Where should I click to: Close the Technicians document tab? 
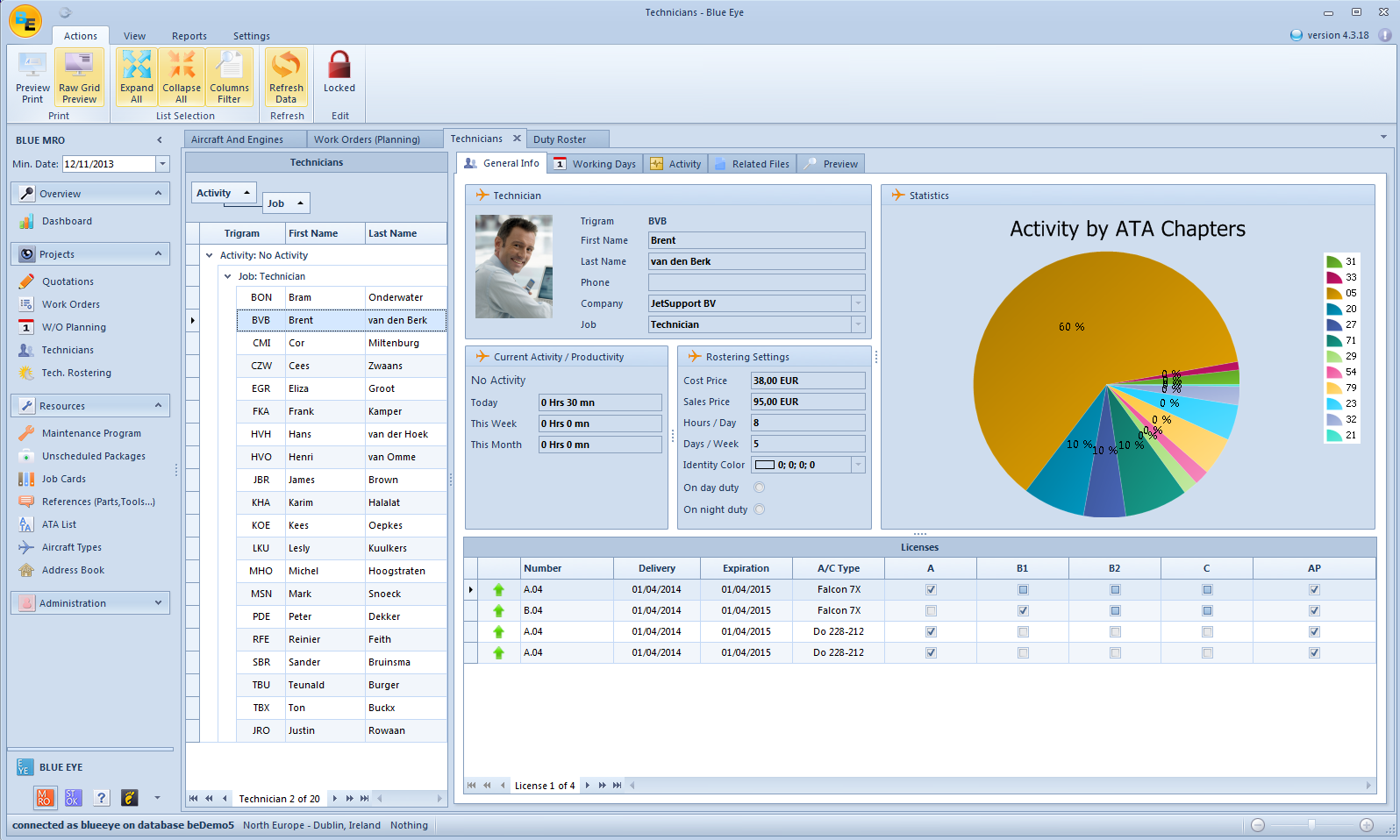pos(517,139)
